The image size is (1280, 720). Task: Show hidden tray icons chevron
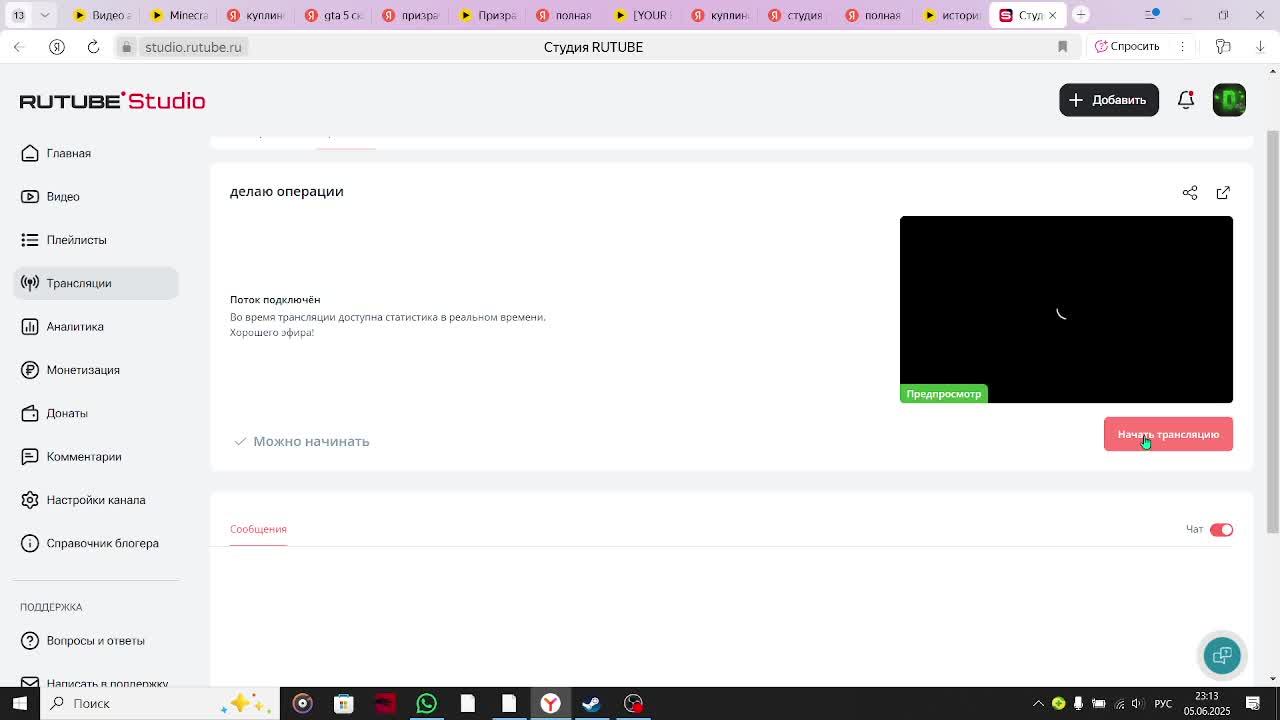tap(1038, 703)
